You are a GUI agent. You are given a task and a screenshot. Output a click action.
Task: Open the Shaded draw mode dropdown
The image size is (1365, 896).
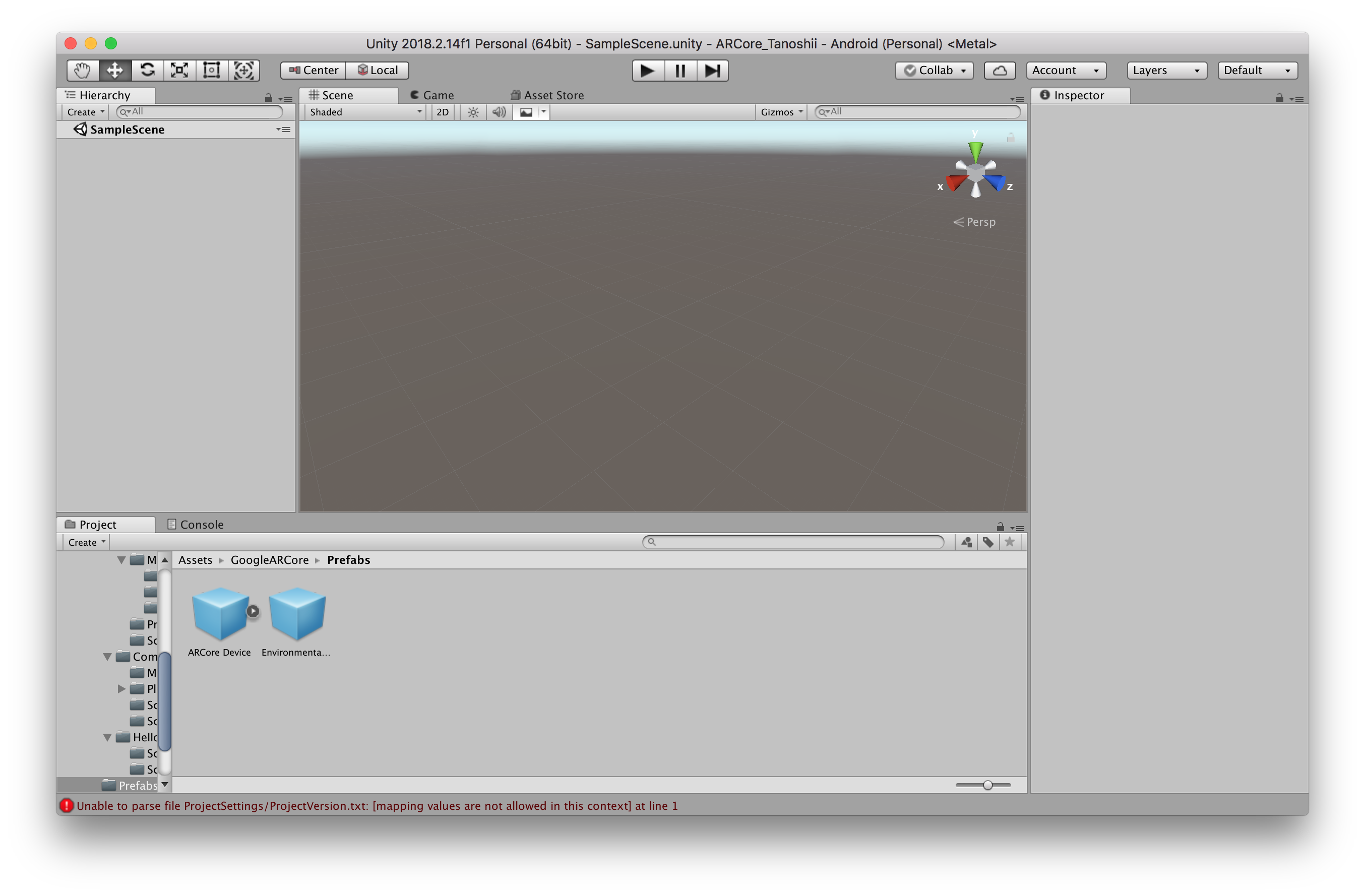(365, 112)
